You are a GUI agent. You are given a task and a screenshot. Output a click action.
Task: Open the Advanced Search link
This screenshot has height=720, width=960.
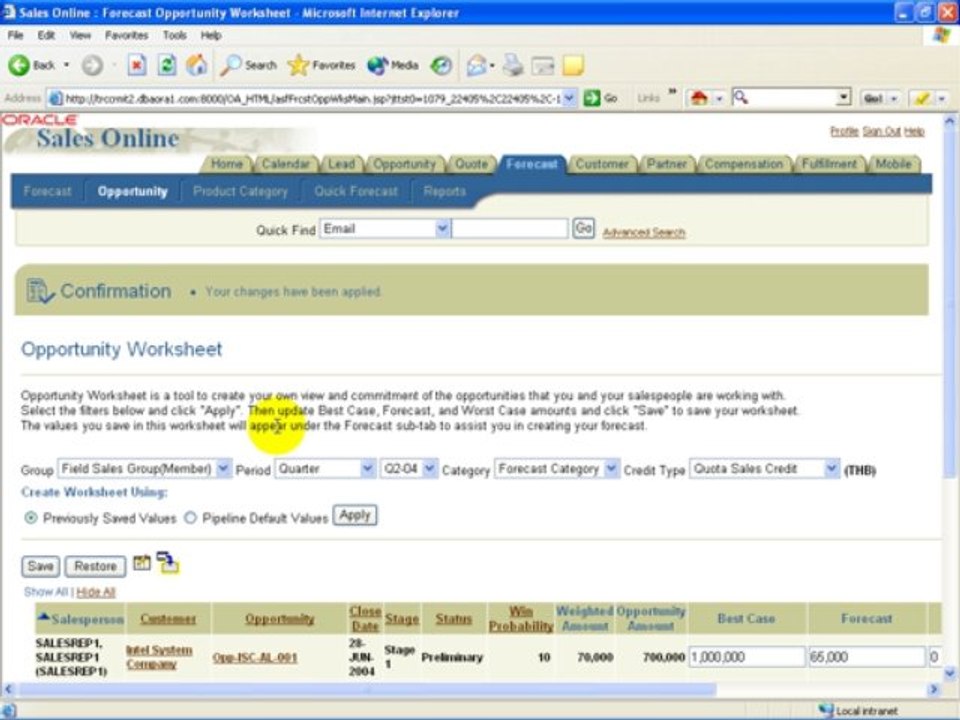[643, 233]
